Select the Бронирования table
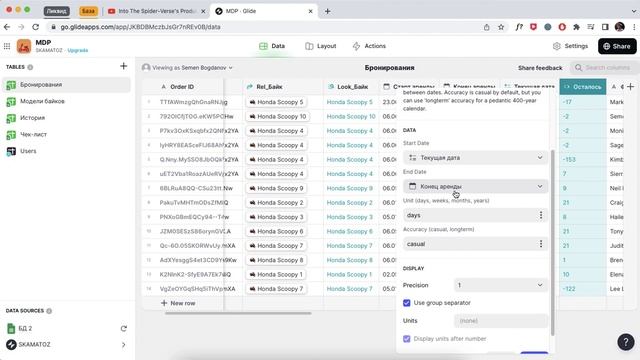Image resolution: width=640 pixels, height=360 pixels. coord(67,85)
